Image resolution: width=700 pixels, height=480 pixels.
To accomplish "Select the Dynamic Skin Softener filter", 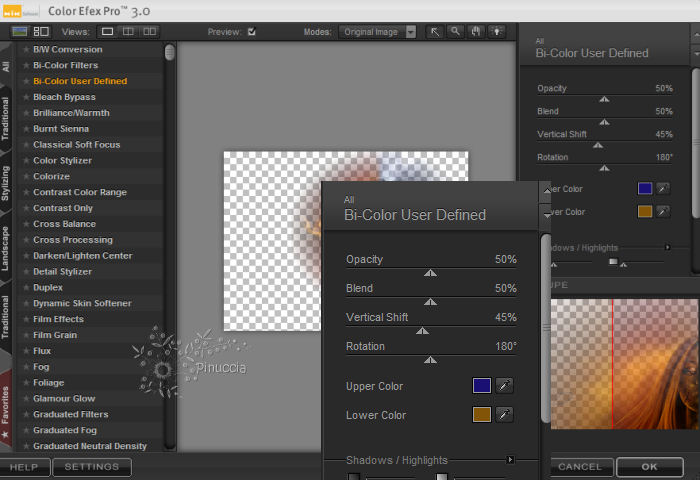I will 82,303.
